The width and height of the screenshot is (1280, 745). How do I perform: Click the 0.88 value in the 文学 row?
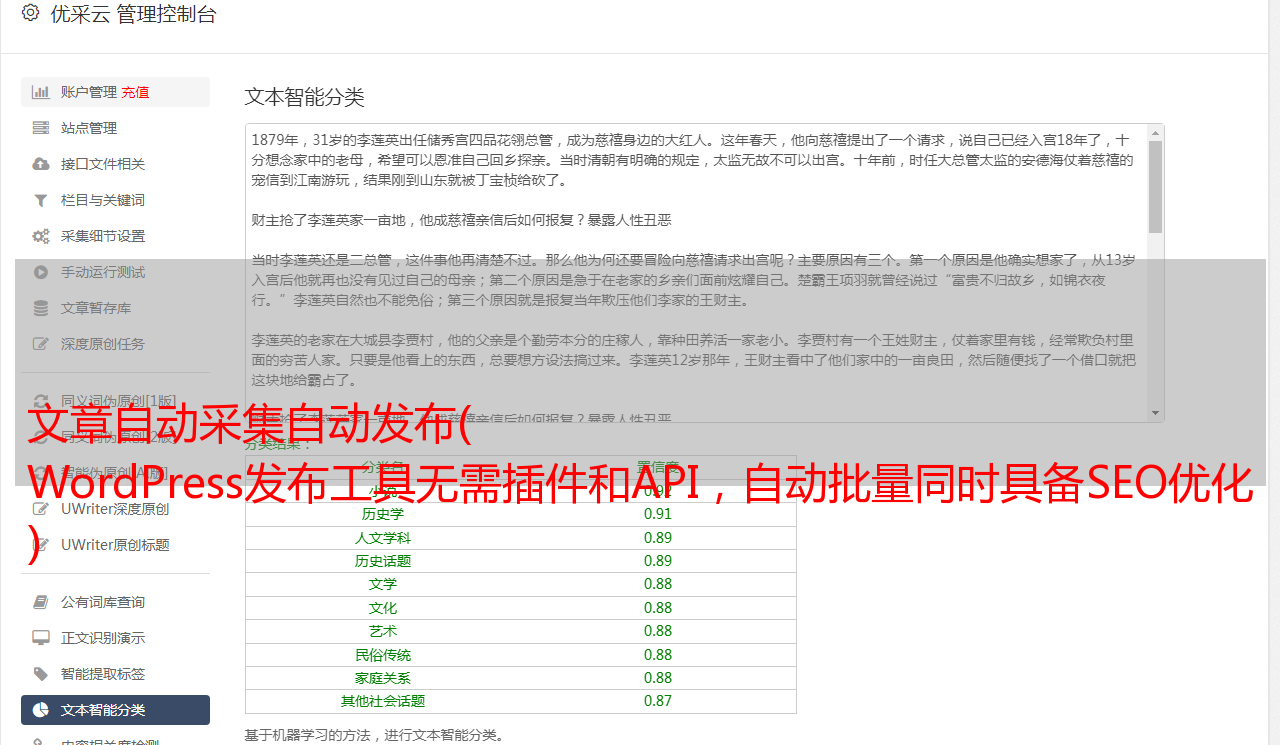[x=658, y=584]
